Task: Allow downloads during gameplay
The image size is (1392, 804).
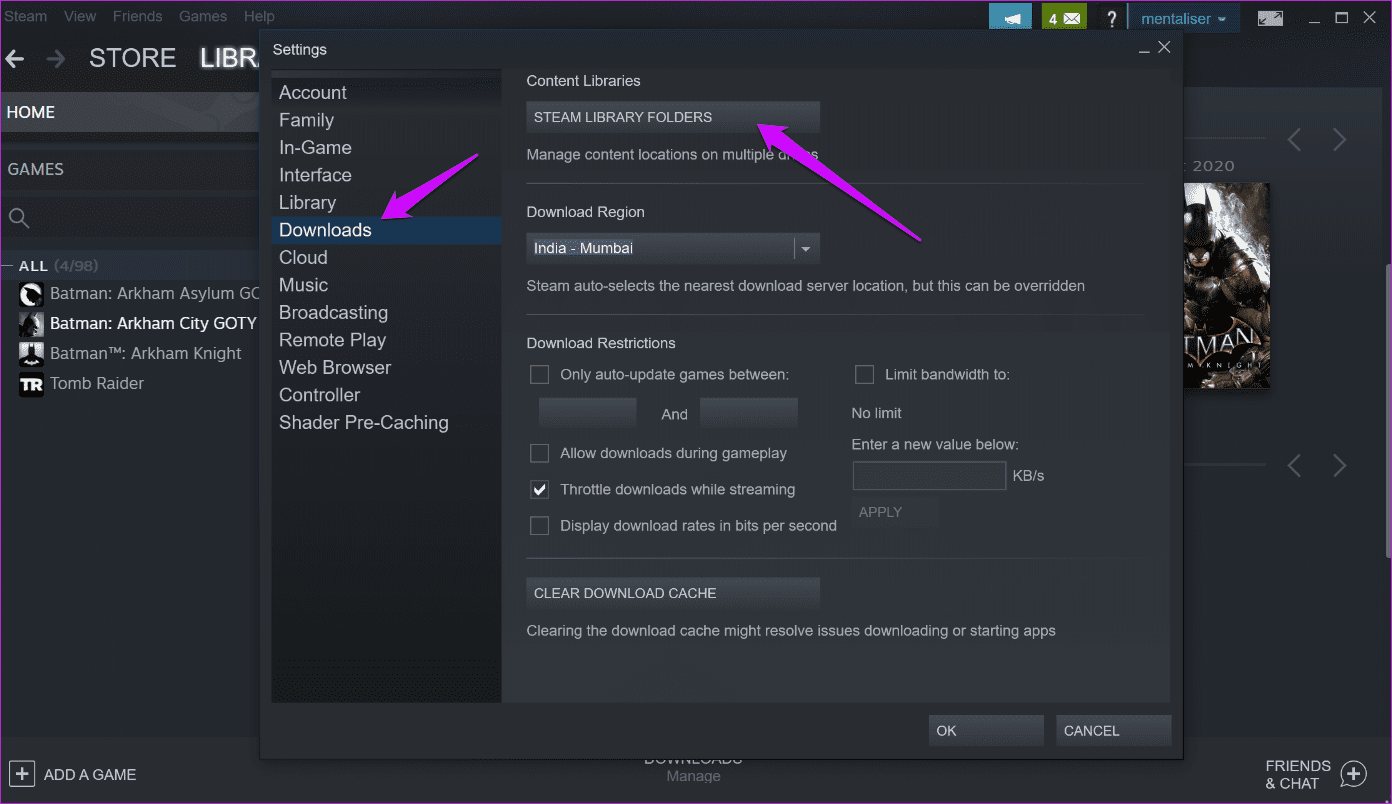Action: 539,452
